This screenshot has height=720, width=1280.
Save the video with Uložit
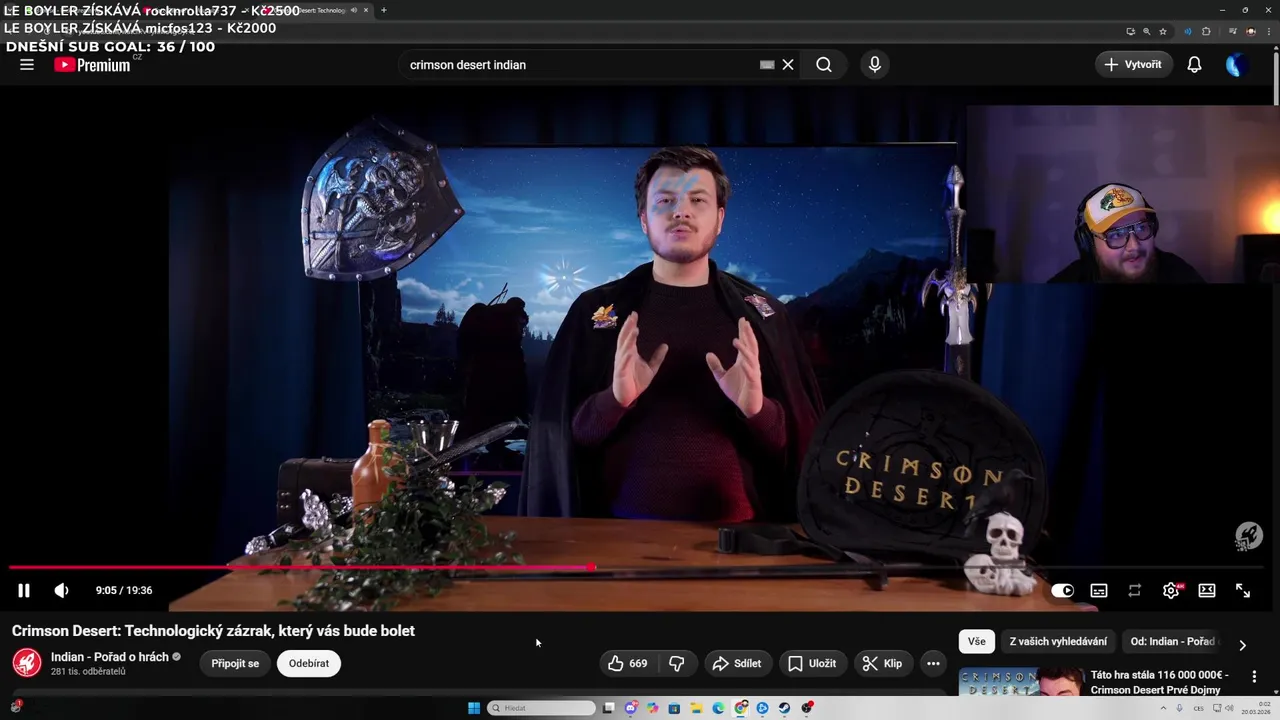813,663
